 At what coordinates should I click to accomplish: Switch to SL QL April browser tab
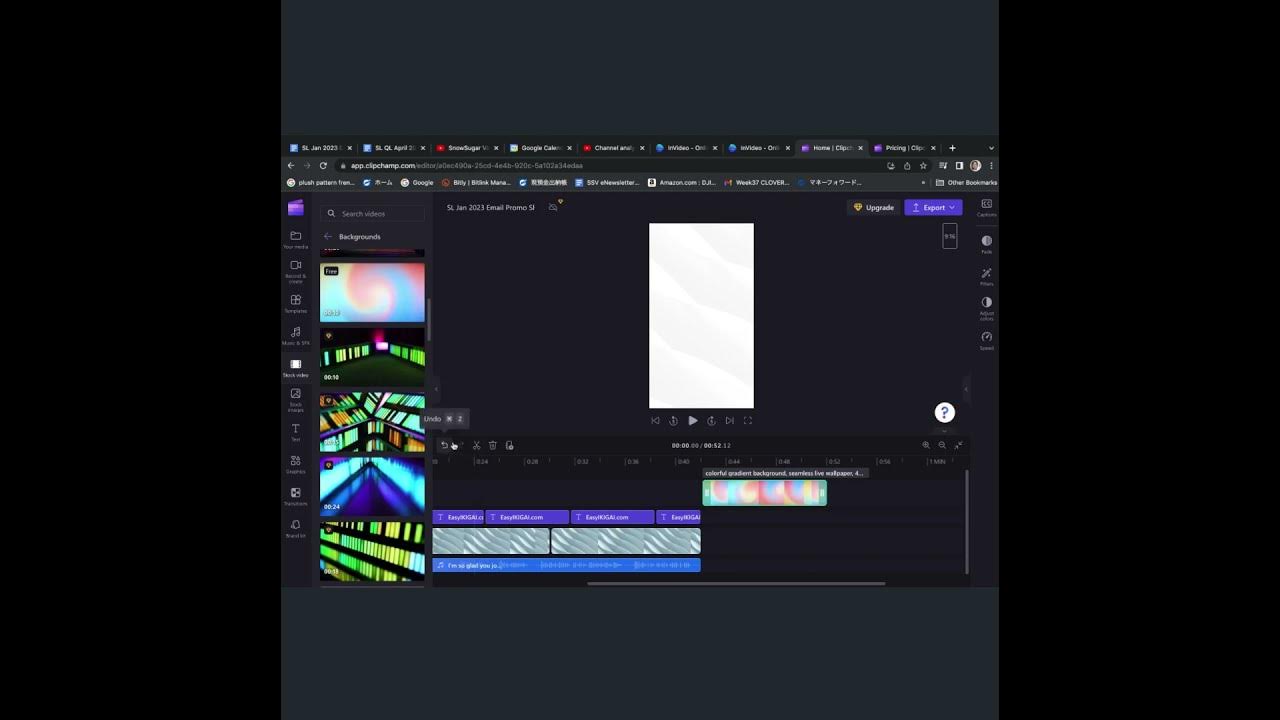393,148
